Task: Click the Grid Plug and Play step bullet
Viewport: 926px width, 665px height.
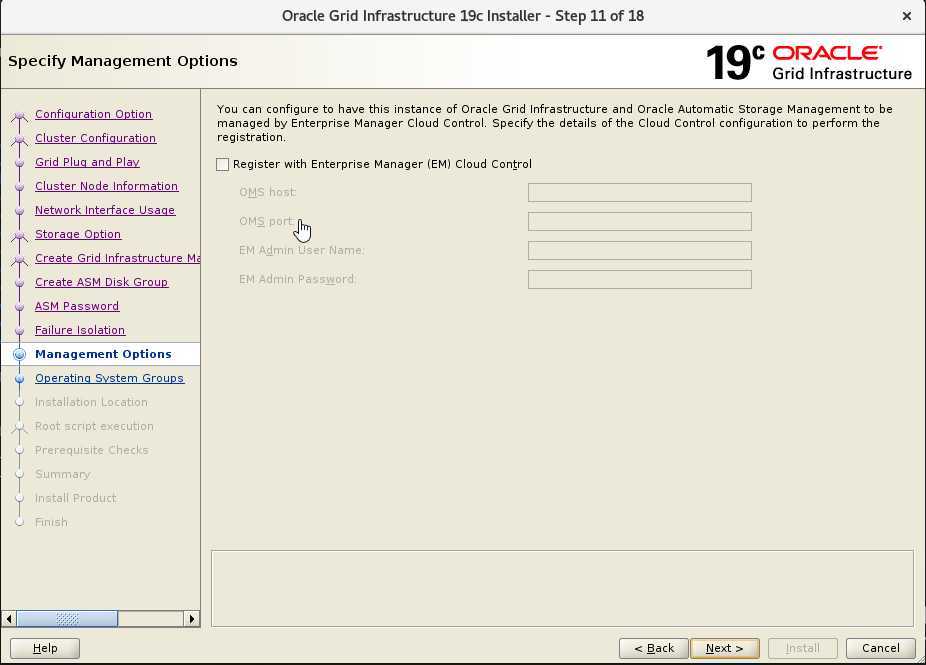Action: pos(19,162)
